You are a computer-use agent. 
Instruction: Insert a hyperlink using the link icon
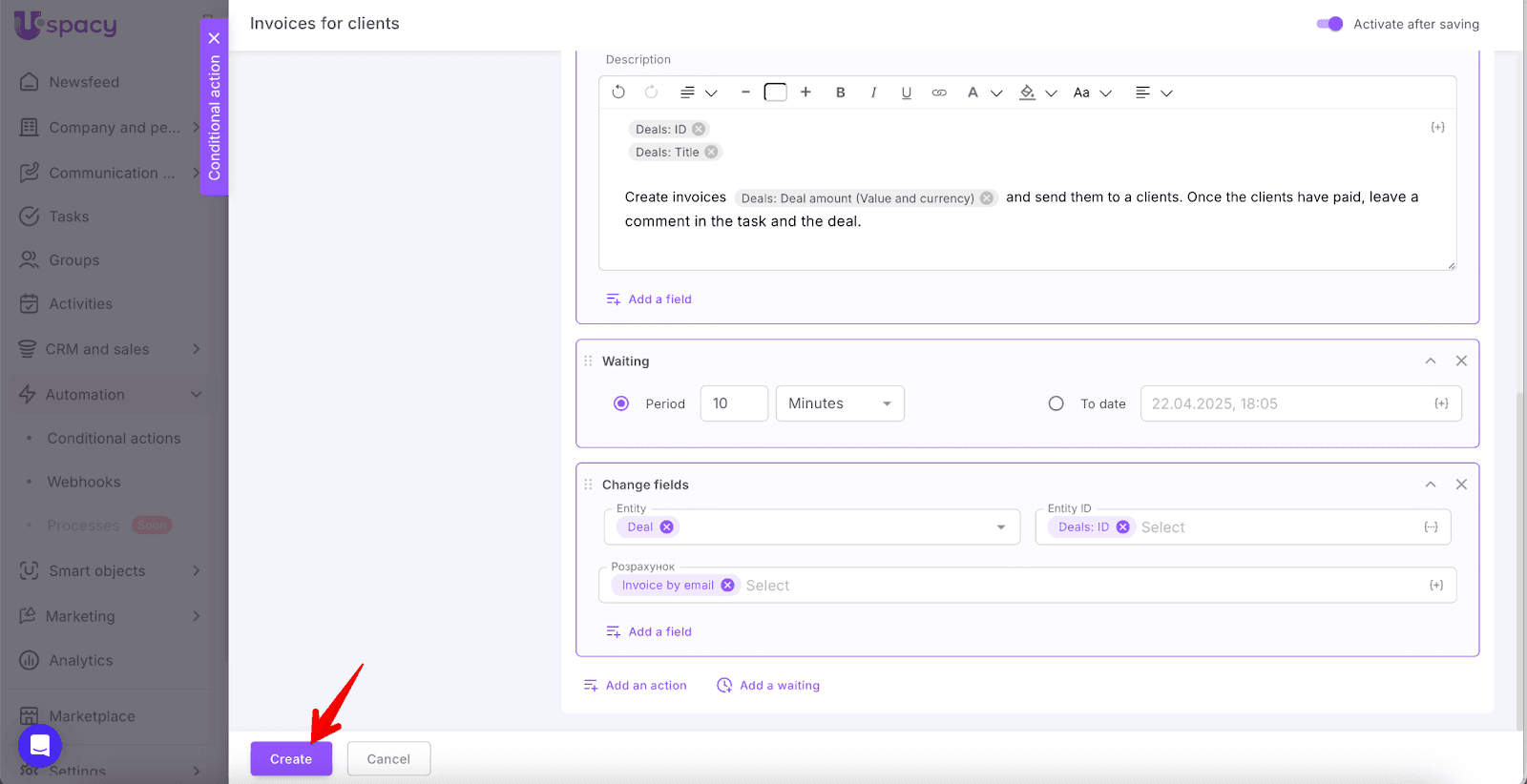coord(939,93)
